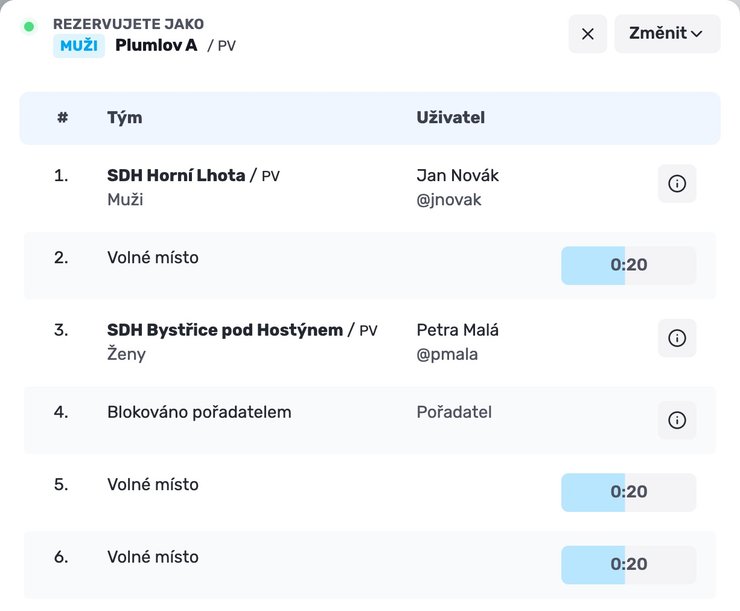Screen dimensions: 740x611
Task: Reserve free slot number 2 timer button
Action: (628, 265)
